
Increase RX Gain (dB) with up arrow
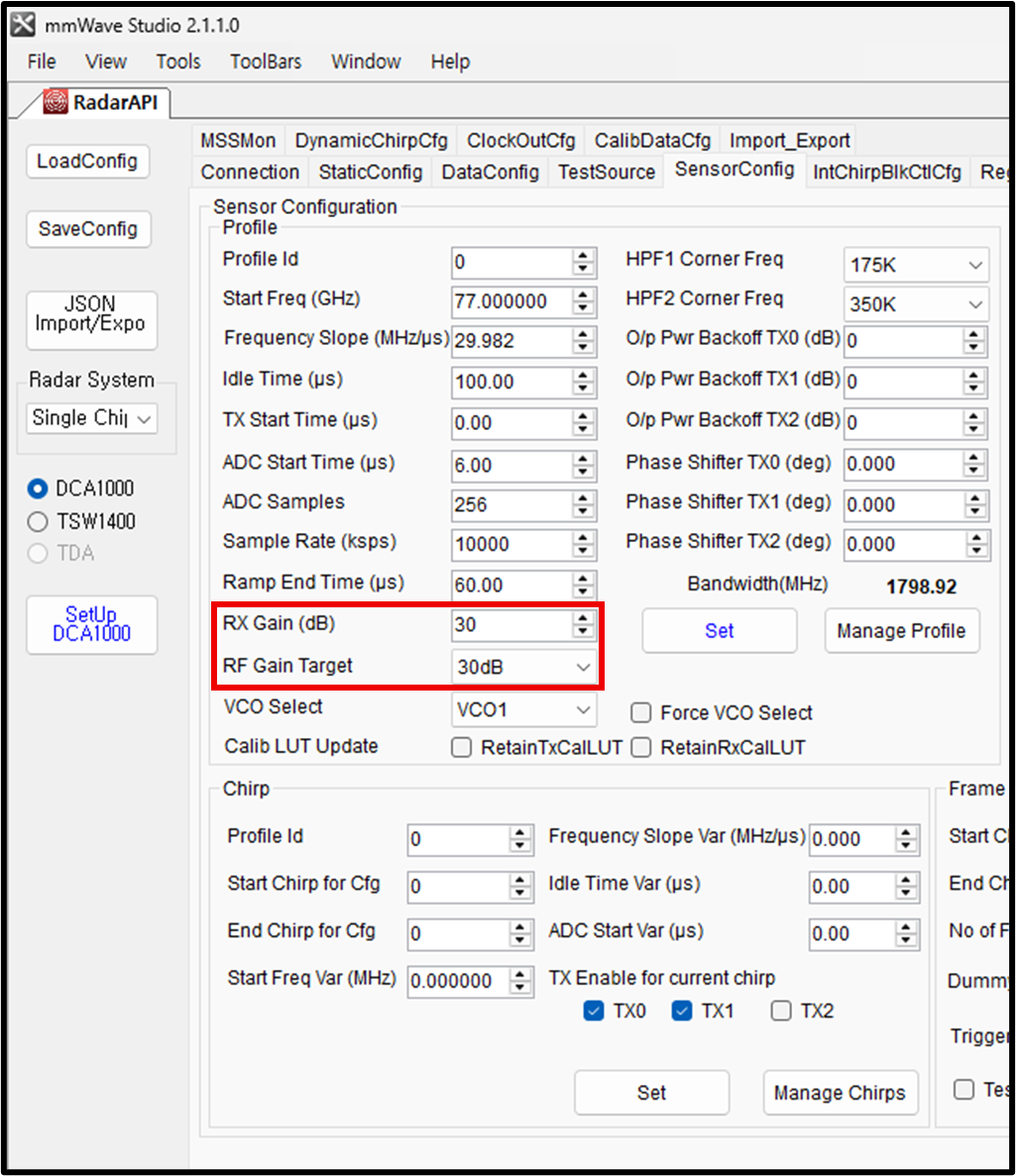583,618
